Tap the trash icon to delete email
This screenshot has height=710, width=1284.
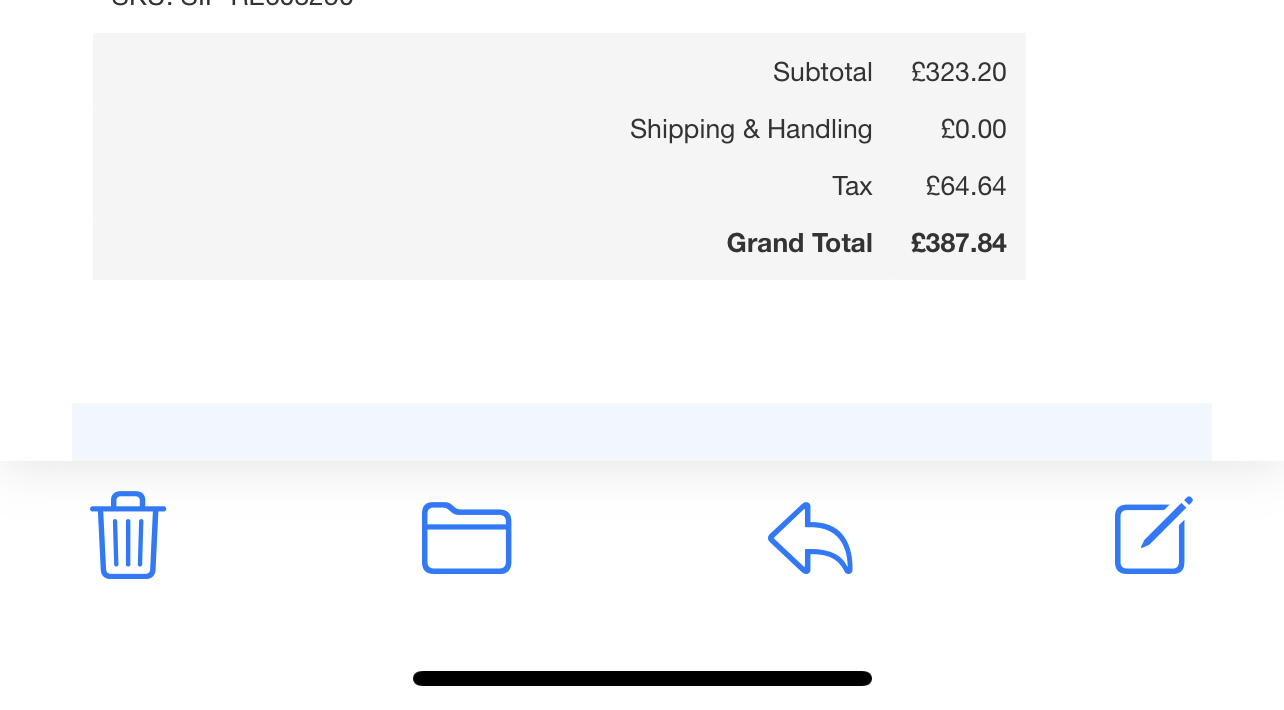128,535
